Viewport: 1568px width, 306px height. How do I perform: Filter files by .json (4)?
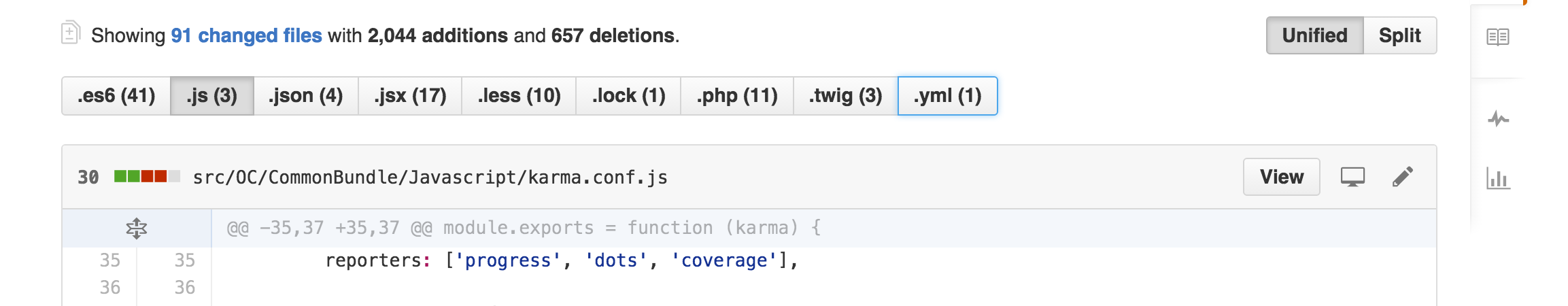[x=305, y=96]
